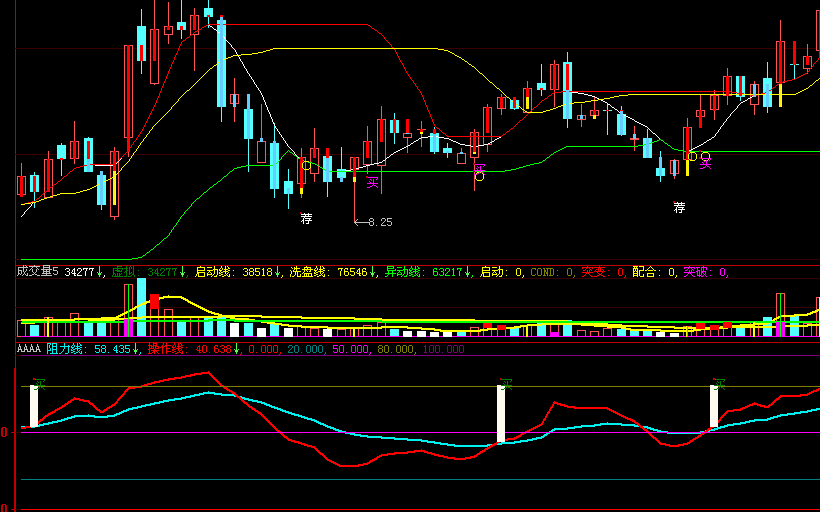Click the COND: 0 readout
Image resolution: width=820 pixels, height=512 pixels.
click(552, 272)
